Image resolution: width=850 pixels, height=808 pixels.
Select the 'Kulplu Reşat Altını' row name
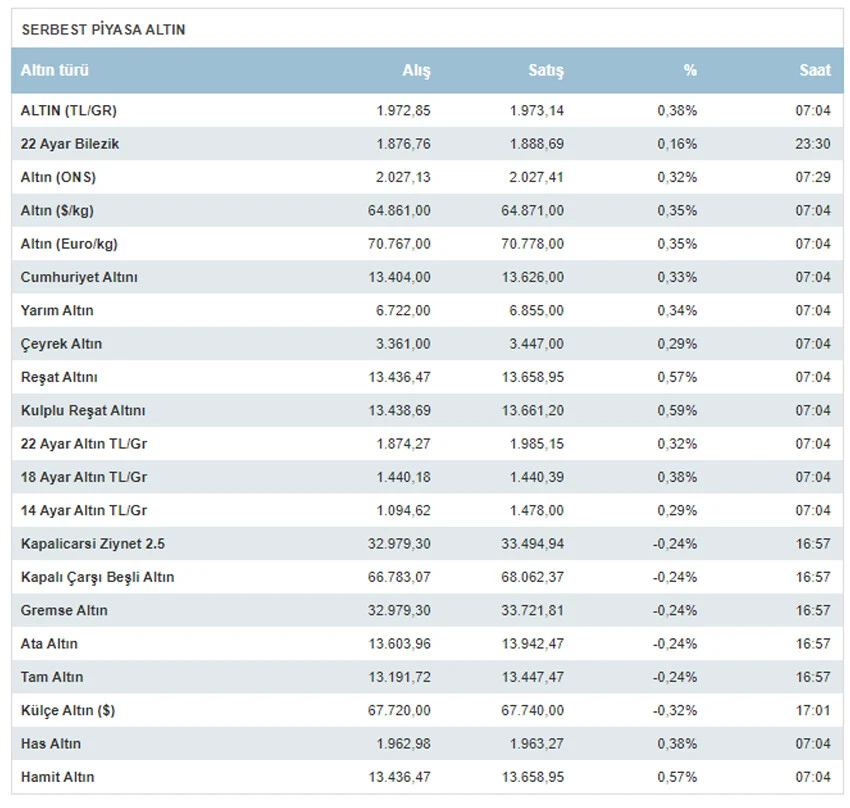[83, 410]
